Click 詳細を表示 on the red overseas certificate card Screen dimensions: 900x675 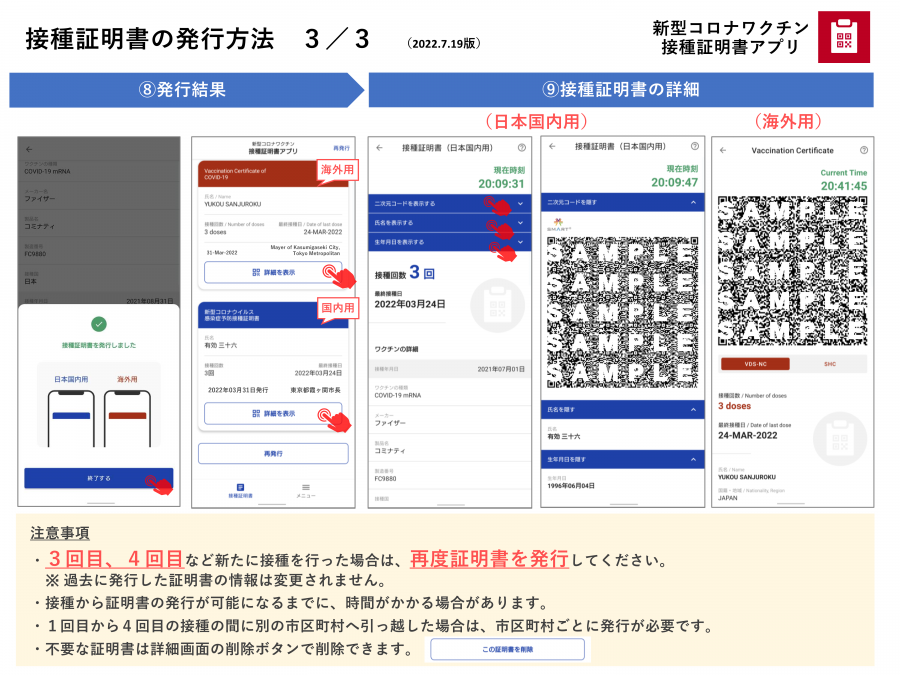click(272, 272)
